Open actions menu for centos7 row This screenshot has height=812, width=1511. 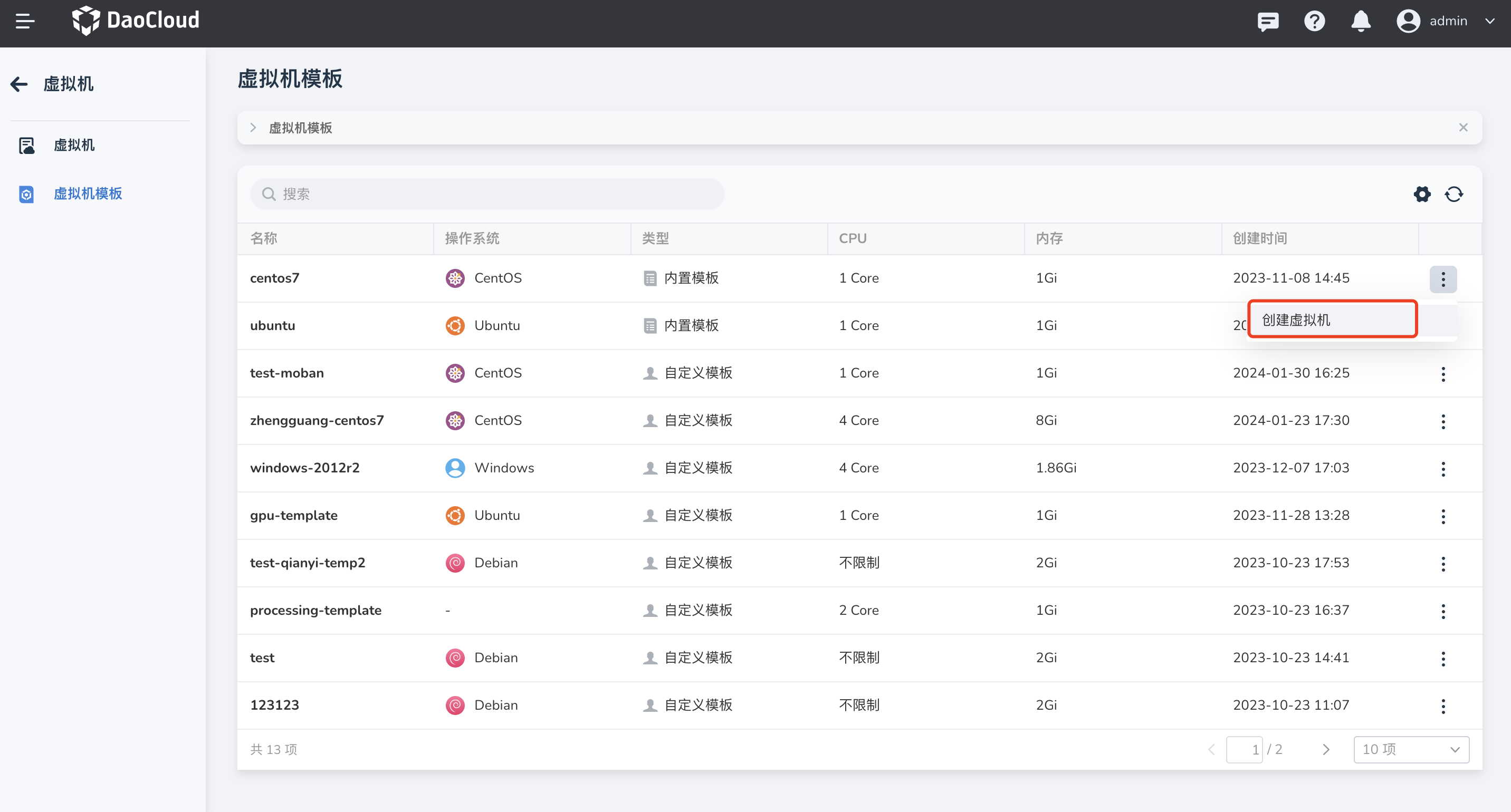pyautogui.click(x=1442, y=279)
